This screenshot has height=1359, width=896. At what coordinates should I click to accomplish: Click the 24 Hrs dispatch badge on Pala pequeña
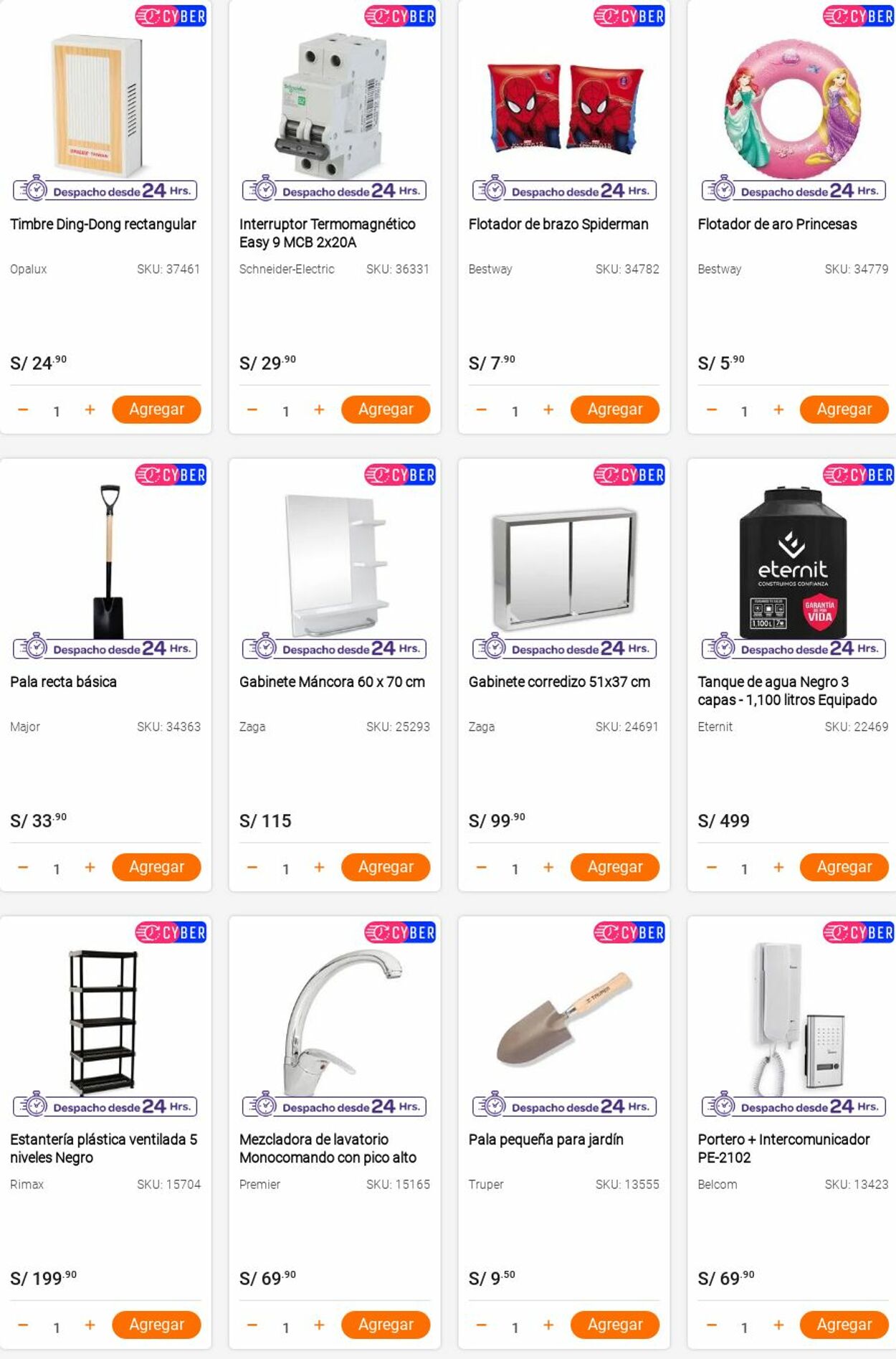click(564, 1106)
